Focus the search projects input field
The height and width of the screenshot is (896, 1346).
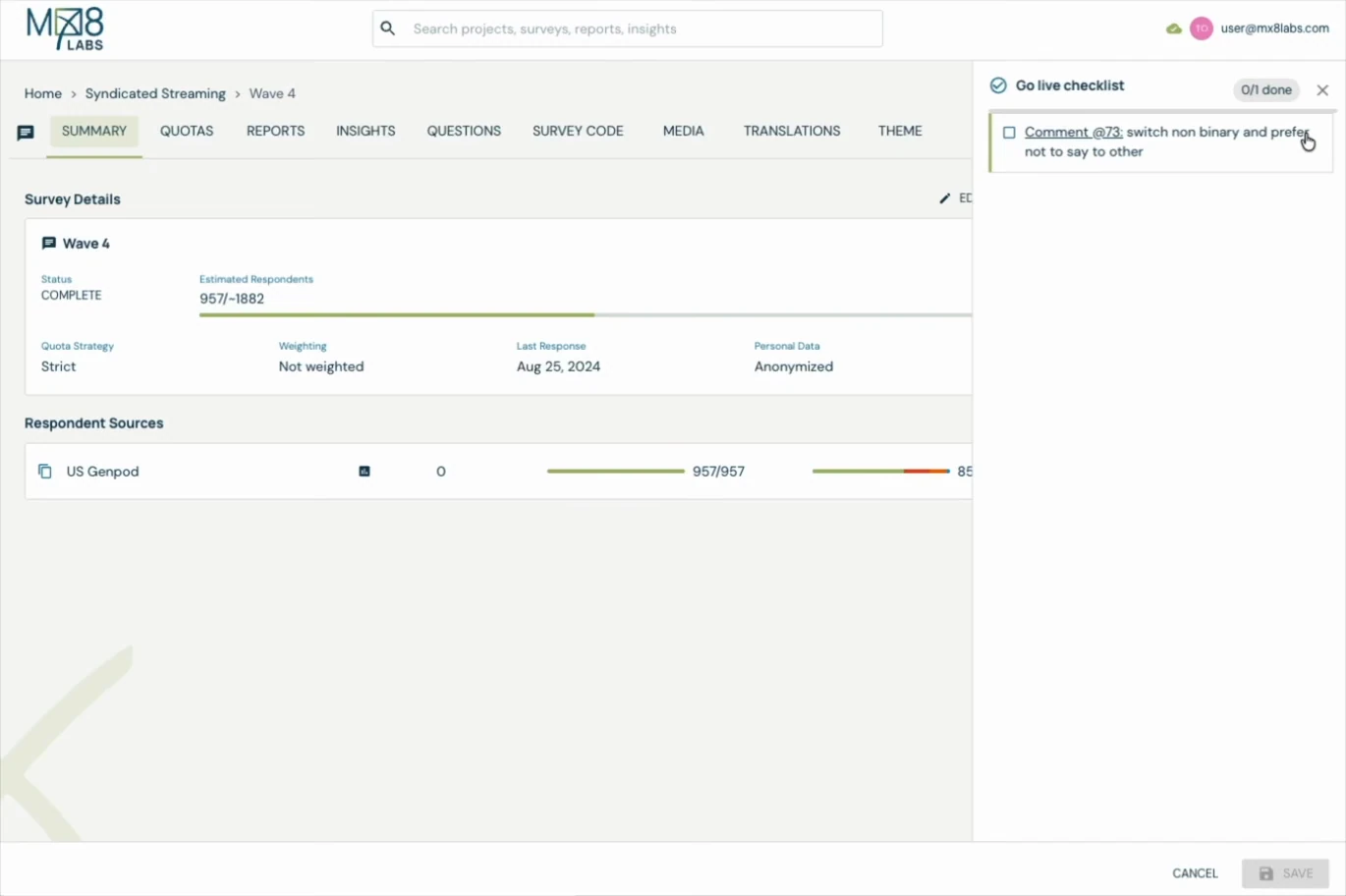628,28
